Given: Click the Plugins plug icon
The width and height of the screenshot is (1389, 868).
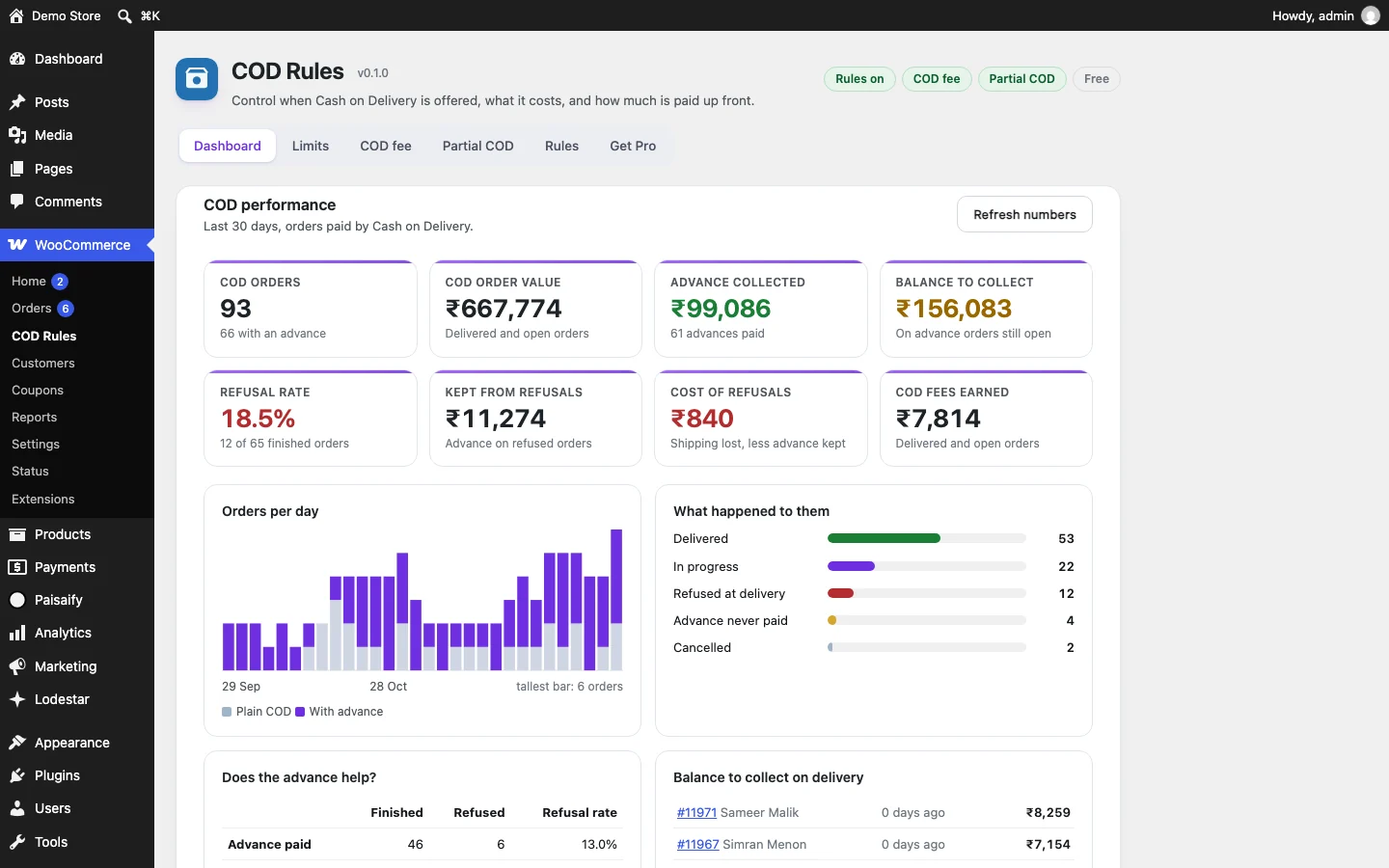Looking at the screenshot, I should tap(17, 775).
